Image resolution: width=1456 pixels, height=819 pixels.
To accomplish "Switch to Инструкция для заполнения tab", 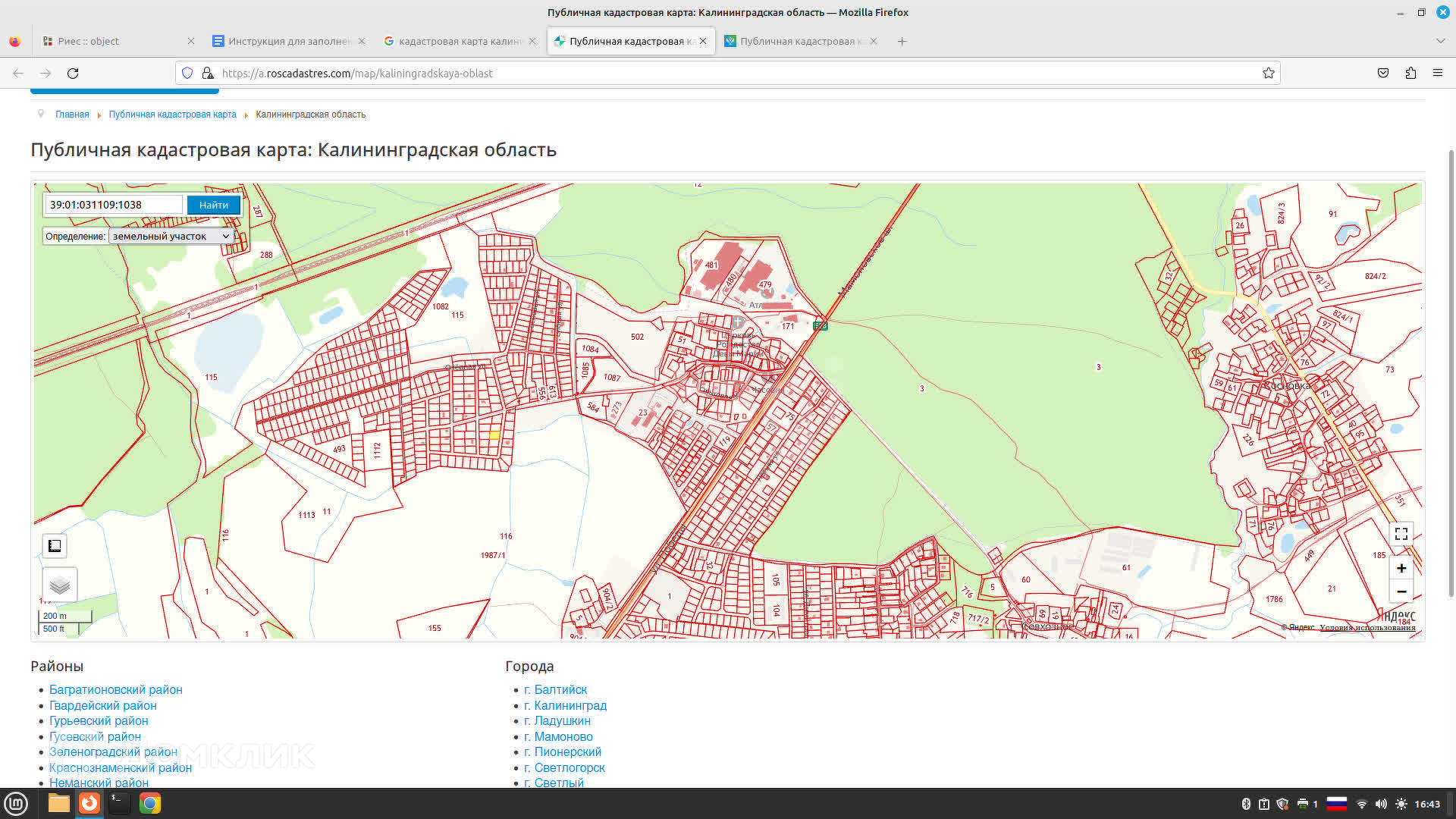I will tap(288, 41).
